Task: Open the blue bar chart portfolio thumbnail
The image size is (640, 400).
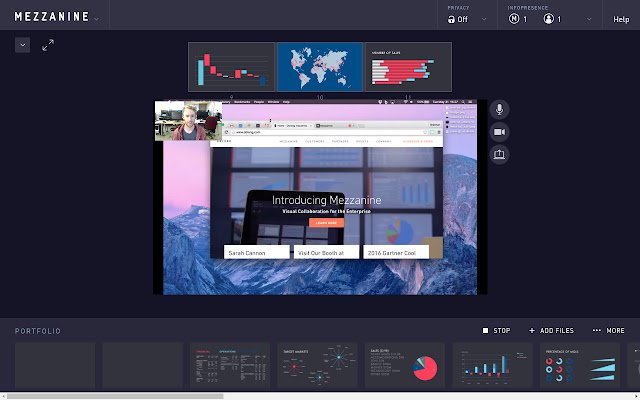Action: click(x=493, y=366)
